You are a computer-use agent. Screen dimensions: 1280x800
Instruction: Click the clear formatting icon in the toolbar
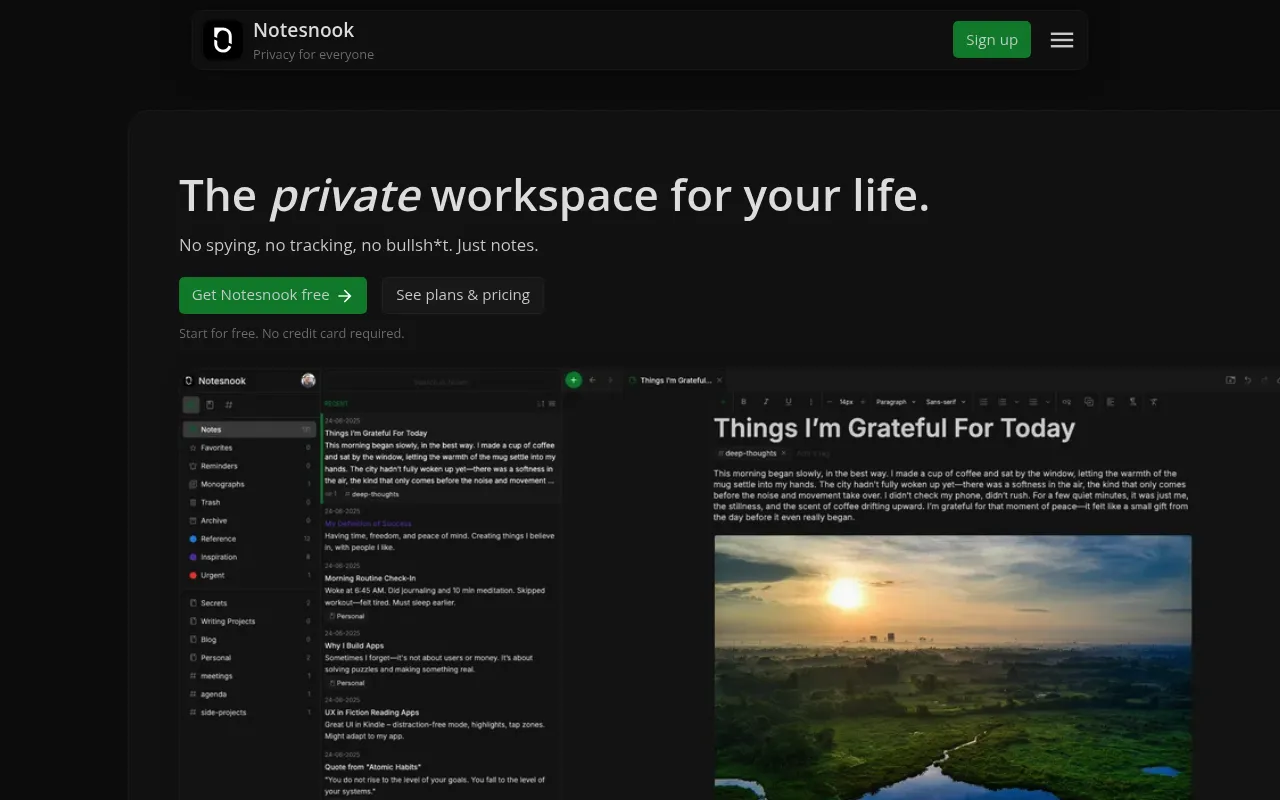1154,402
